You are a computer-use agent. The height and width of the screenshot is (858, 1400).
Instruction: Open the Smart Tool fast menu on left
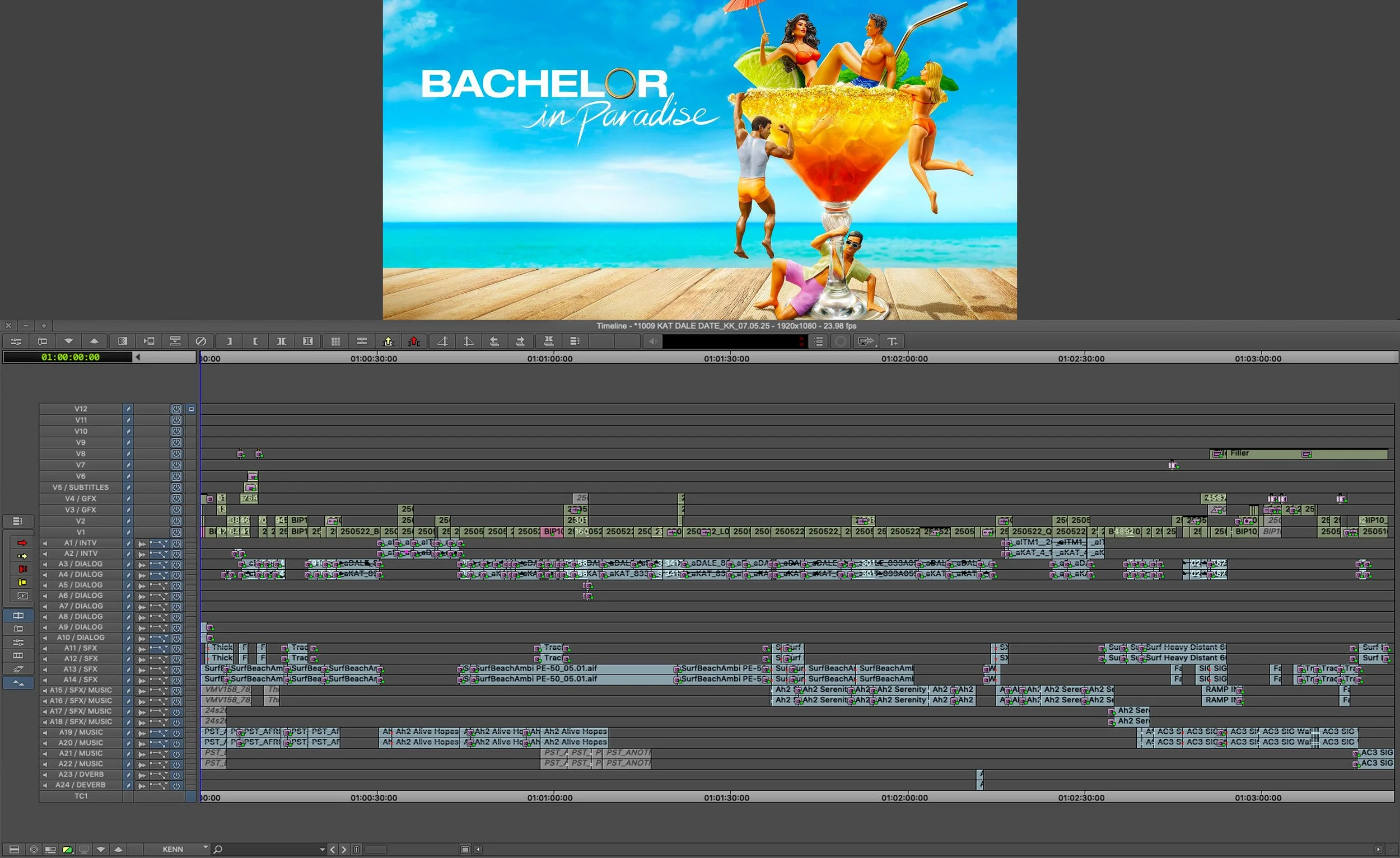[x=18, y=521]
